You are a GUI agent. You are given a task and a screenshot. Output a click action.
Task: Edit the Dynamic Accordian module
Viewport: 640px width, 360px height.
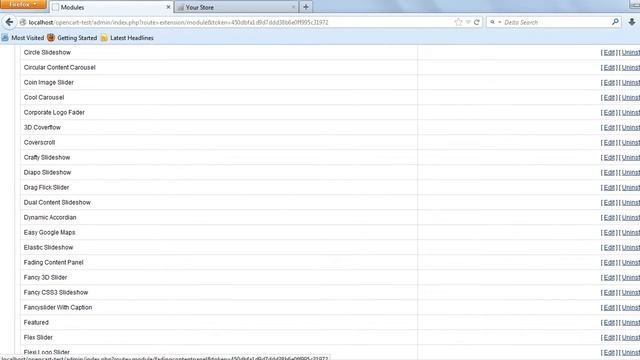[x=609, y=218]
